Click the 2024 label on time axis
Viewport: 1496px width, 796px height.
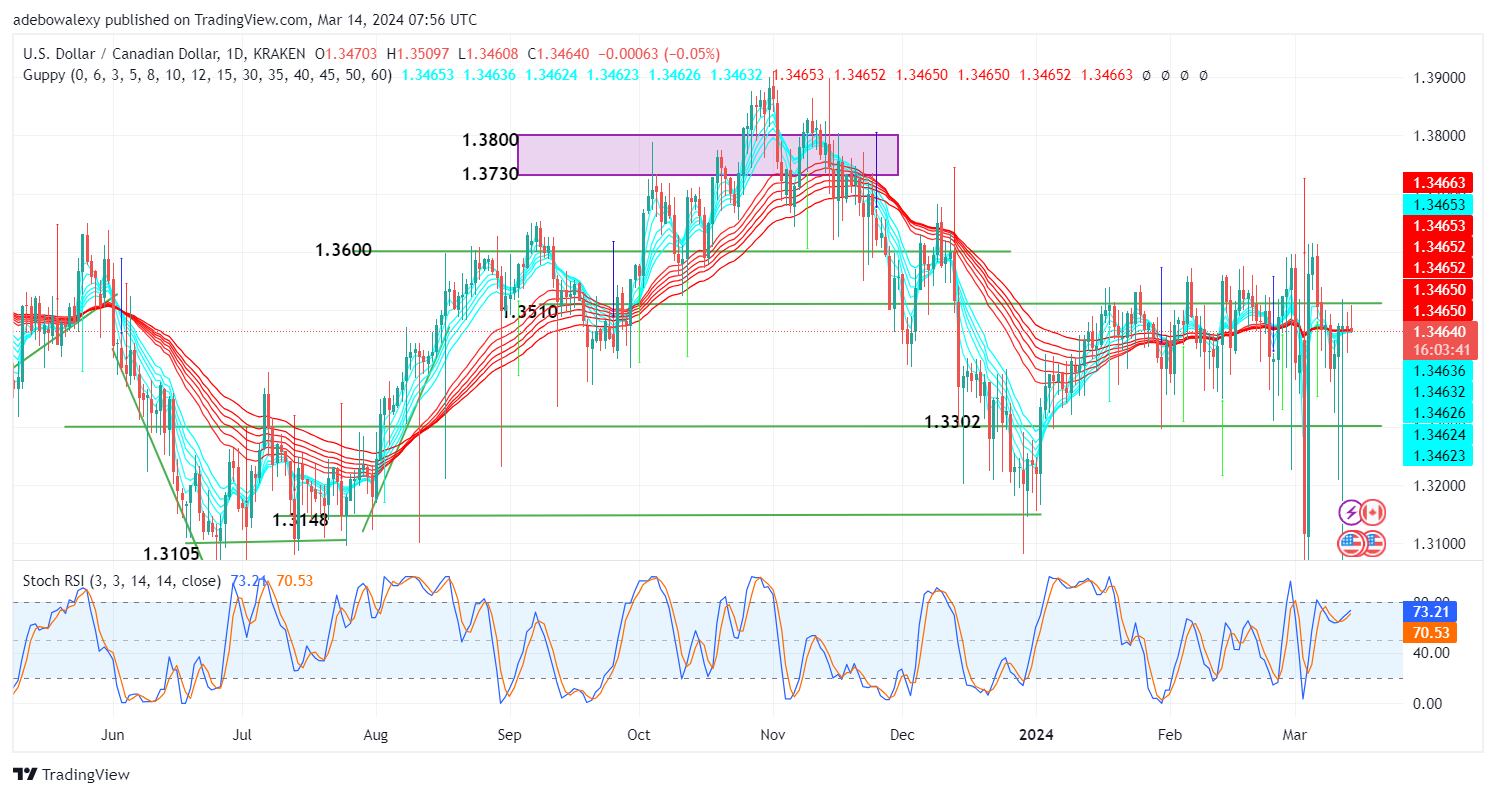click(x=1037, y=734)
